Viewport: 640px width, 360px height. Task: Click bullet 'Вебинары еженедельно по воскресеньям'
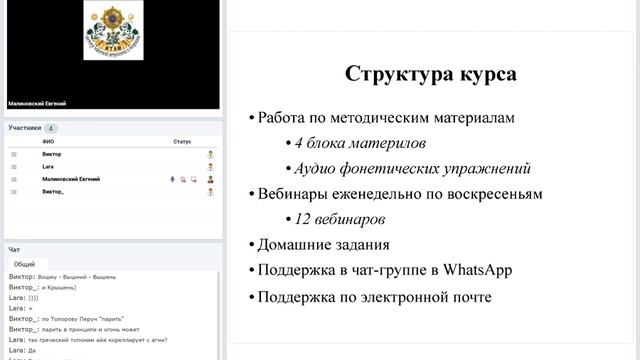pos(400,194)
